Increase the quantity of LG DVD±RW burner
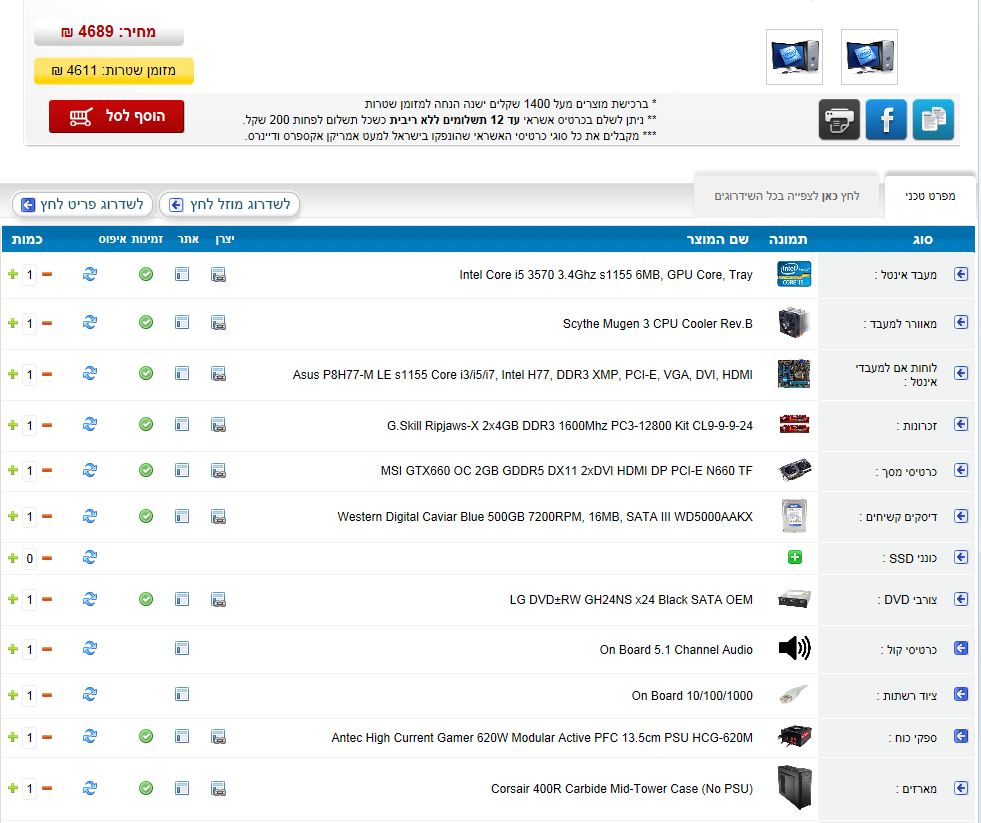This screenshot has width=981, height=823. [13, 599]
